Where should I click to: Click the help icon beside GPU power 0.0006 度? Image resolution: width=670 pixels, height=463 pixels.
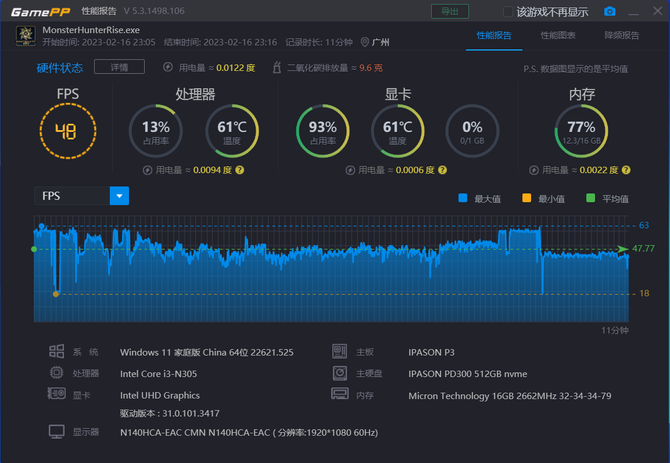click(x=442, y=170)
